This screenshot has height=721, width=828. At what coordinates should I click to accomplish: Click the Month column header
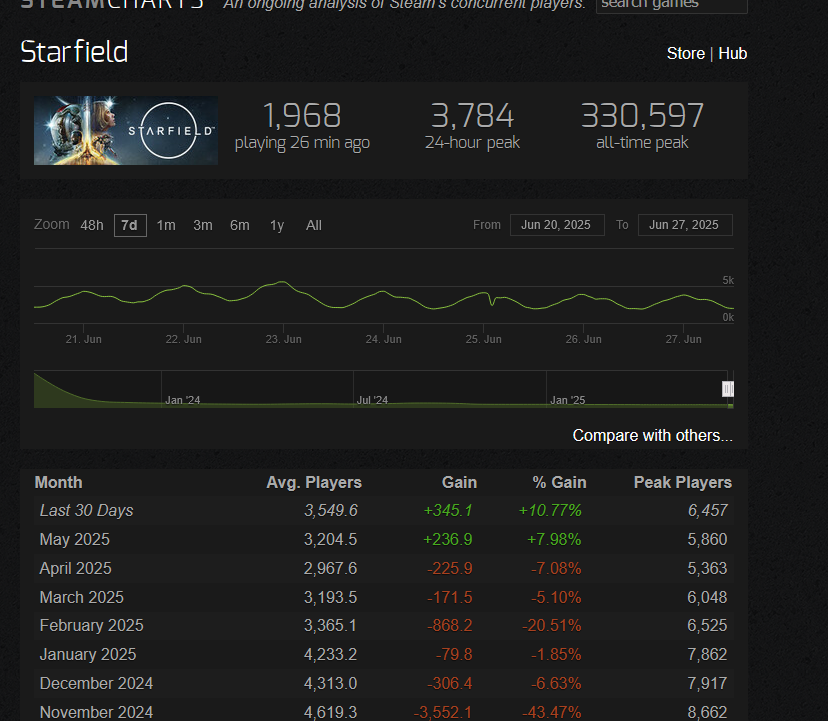[x=59, y=482]
